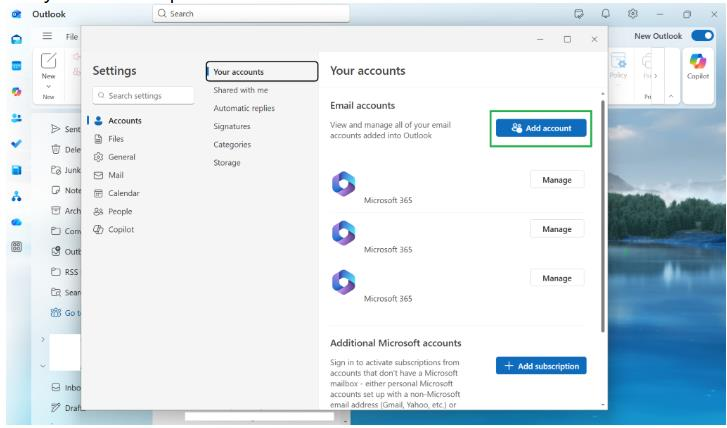Open the More apps grid icon
The image size is (727, 428).
pyautogui.click(x=17, y=247)
